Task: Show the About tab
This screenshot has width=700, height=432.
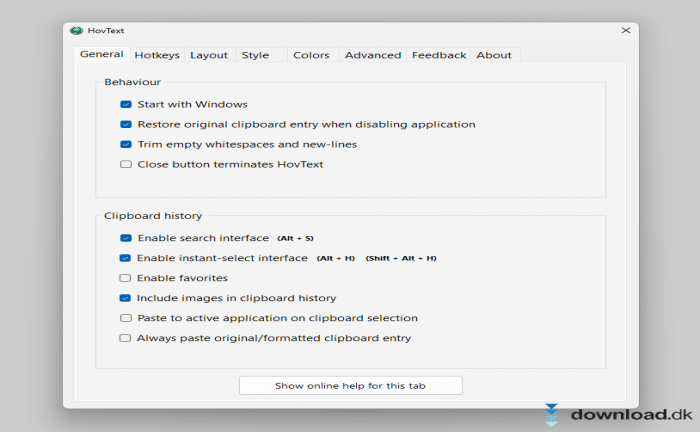Action: point(494,55)
